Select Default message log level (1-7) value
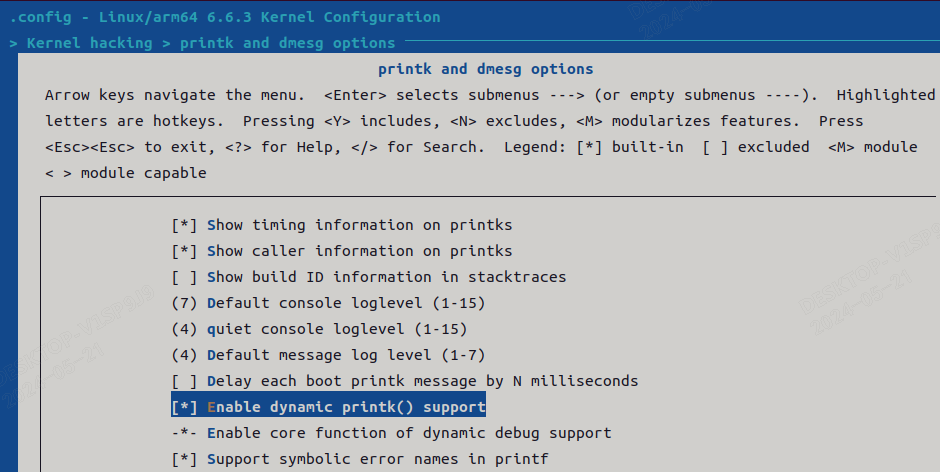Image resolution: width=940 pixels, height=472 pixels. click(x=184, y=355)
